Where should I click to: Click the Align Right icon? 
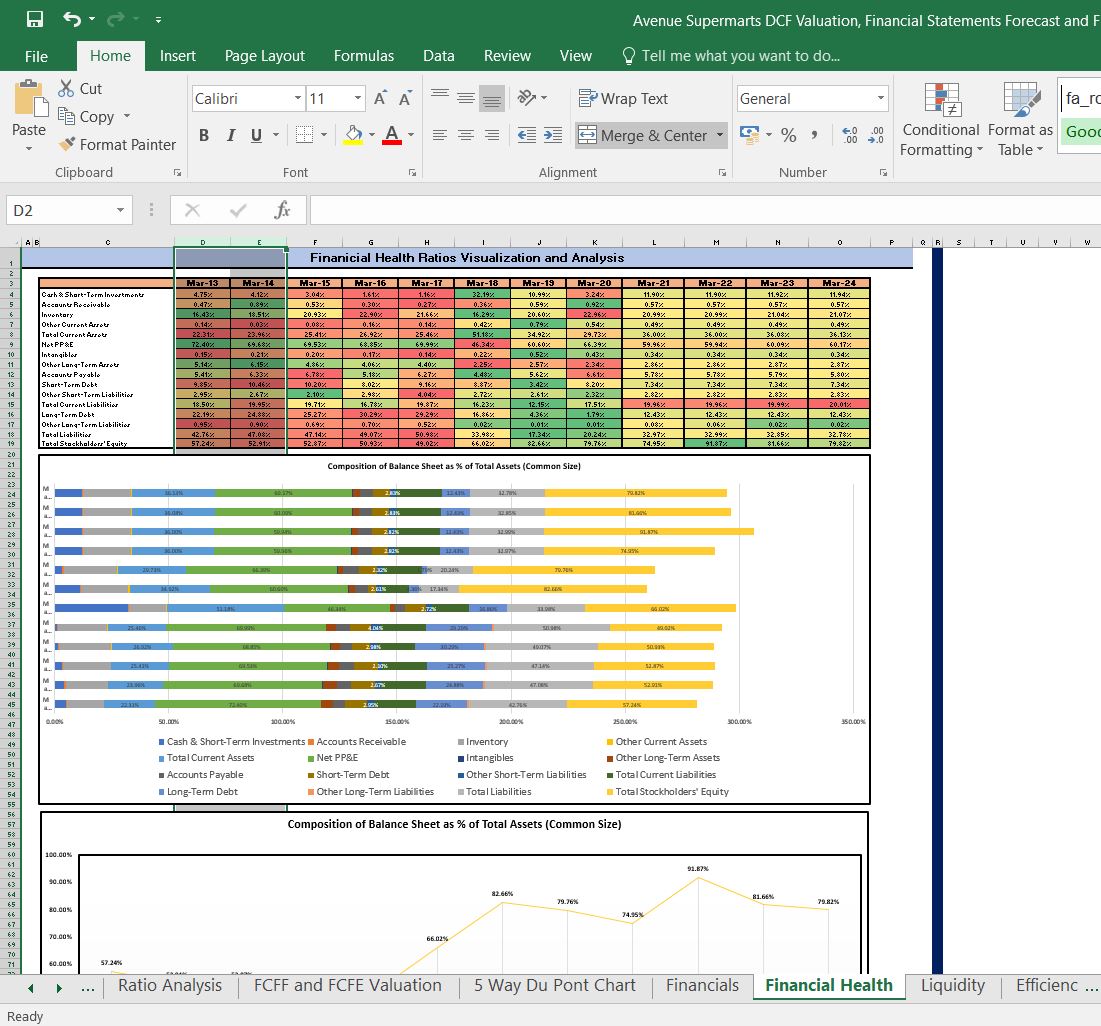[492, 135]
